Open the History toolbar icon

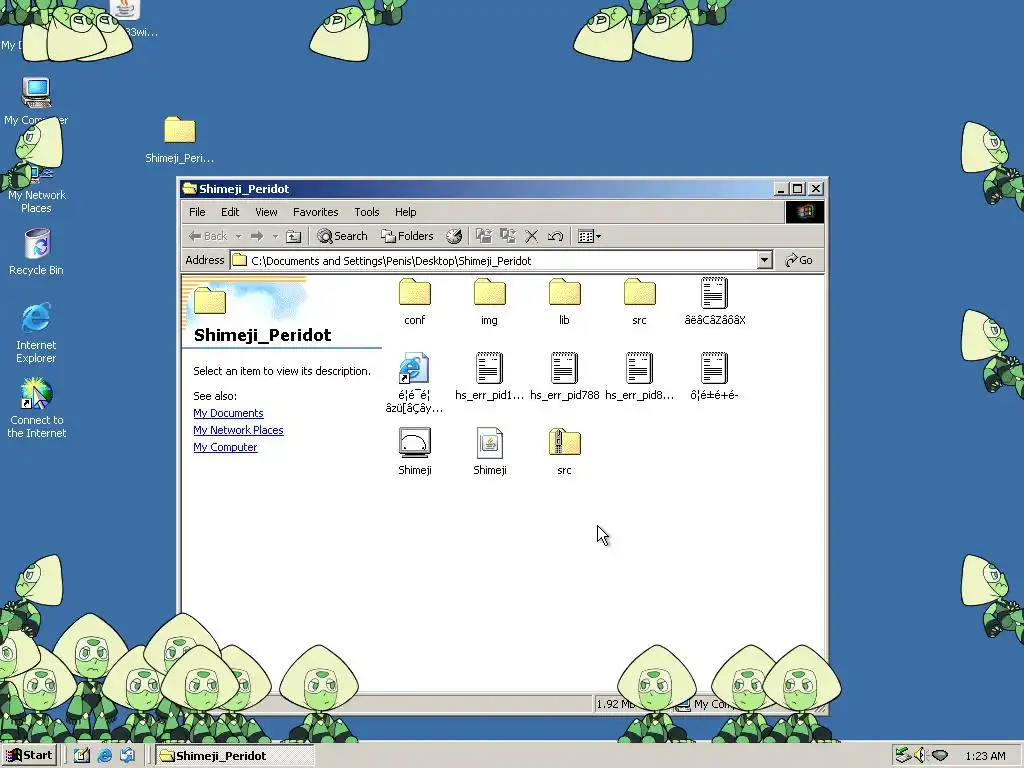454,236
